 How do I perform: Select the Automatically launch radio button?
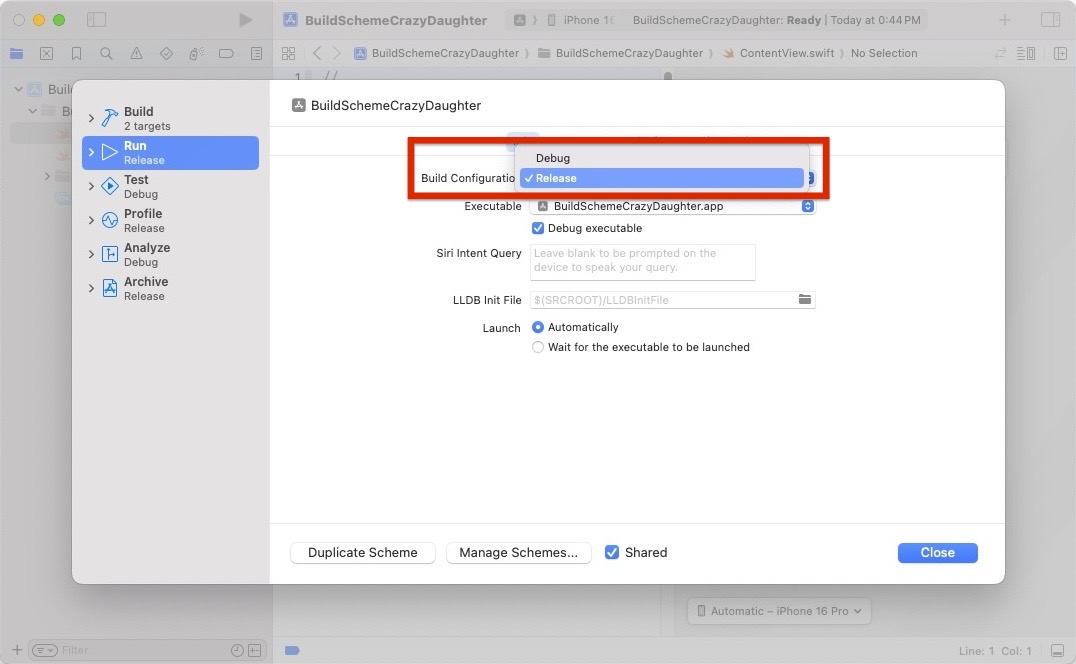coord(538,327)
